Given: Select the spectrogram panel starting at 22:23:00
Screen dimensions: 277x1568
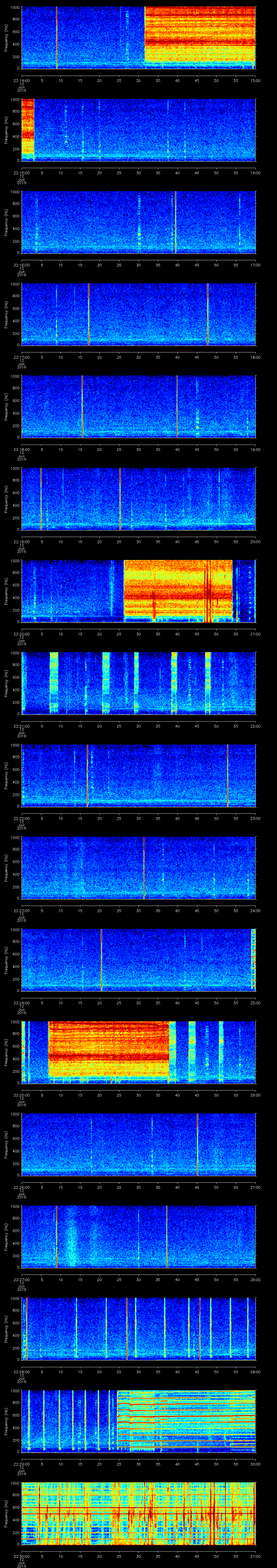Looking at the screenshot, I should tap(138, 868).
